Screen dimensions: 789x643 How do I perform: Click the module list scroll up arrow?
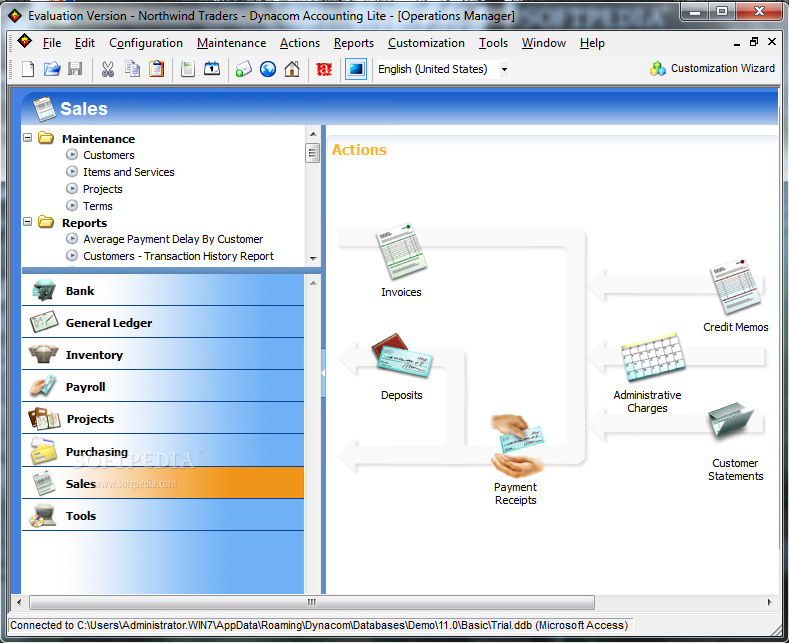[x=313, y=283]
